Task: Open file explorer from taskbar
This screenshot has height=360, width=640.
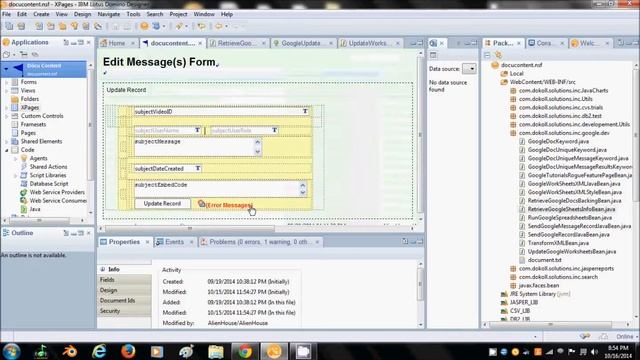Action: (x=216, y=351)
